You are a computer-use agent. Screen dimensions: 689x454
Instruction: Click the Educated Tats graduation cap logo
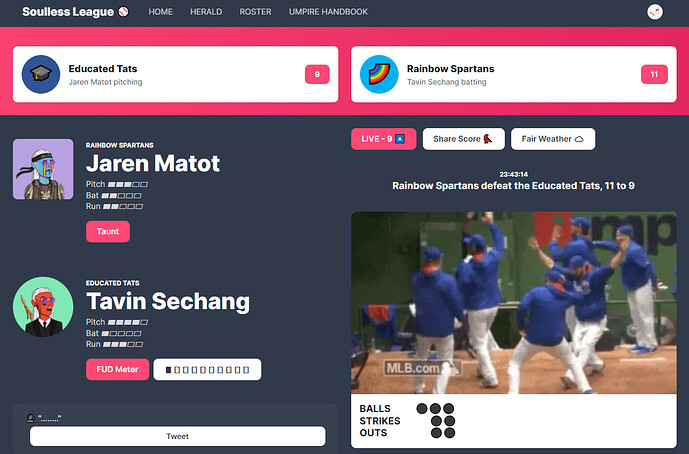tap(41, 74)
